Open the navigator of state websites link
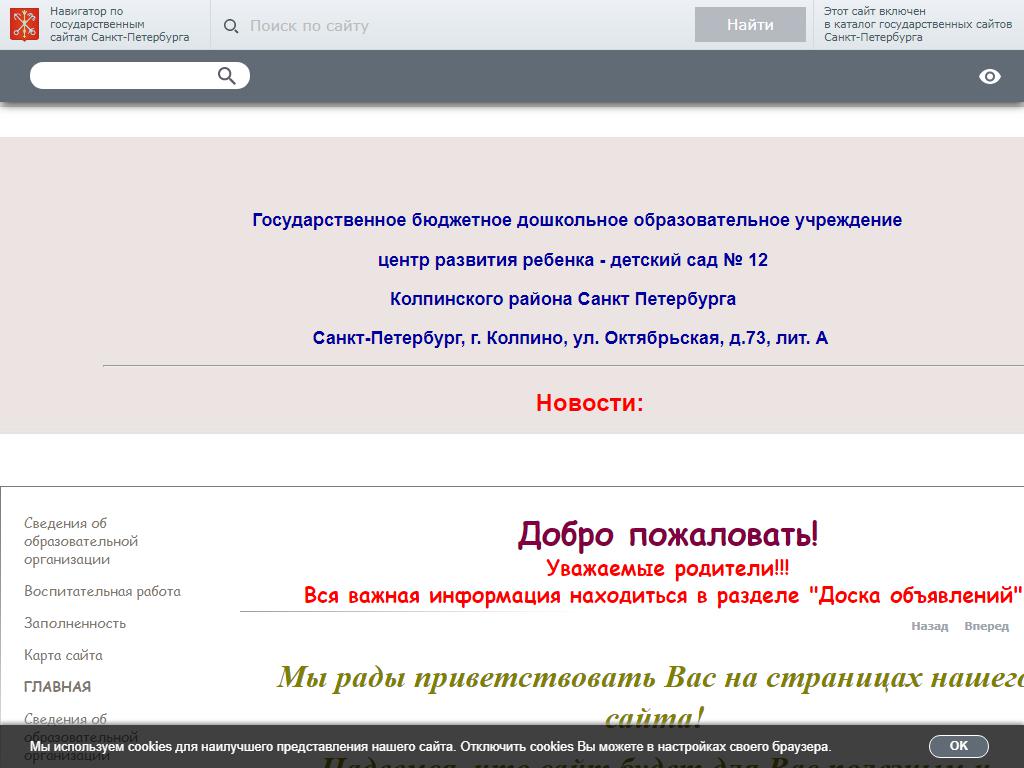This screenshot has height=768, width=1024. pyautogui.click(x=119, y=25)
